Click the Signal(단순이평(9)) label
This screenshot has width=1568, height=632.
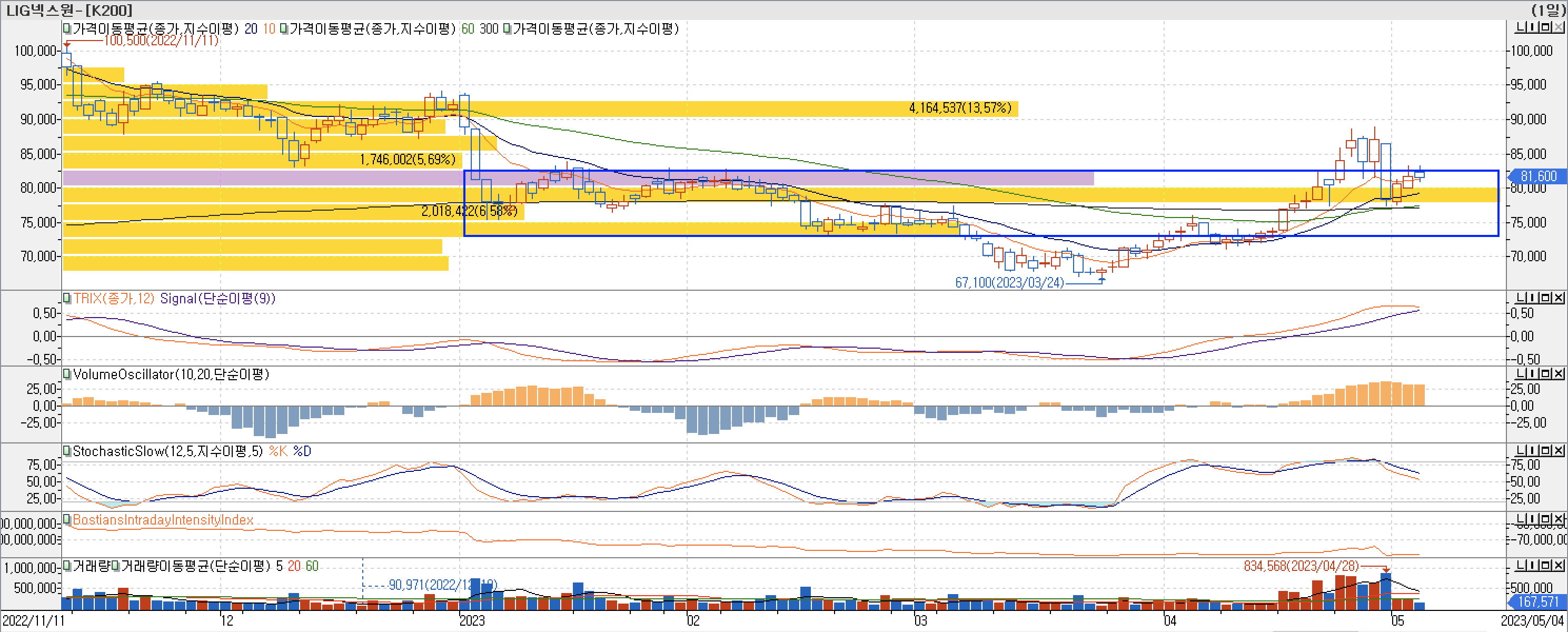[217, 298]
